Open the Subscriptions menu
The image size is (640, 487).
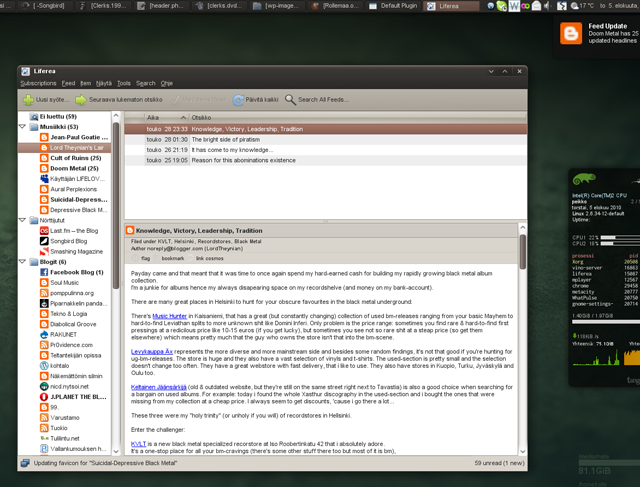38,83
